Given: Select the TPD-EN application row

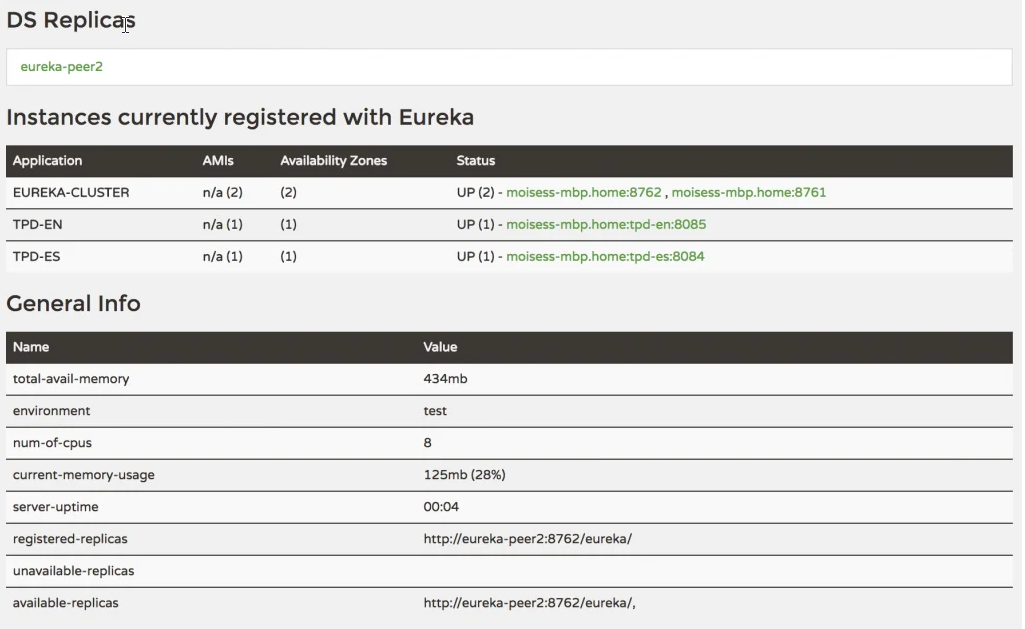Looking at the screenshot, I should click(36, 224).
